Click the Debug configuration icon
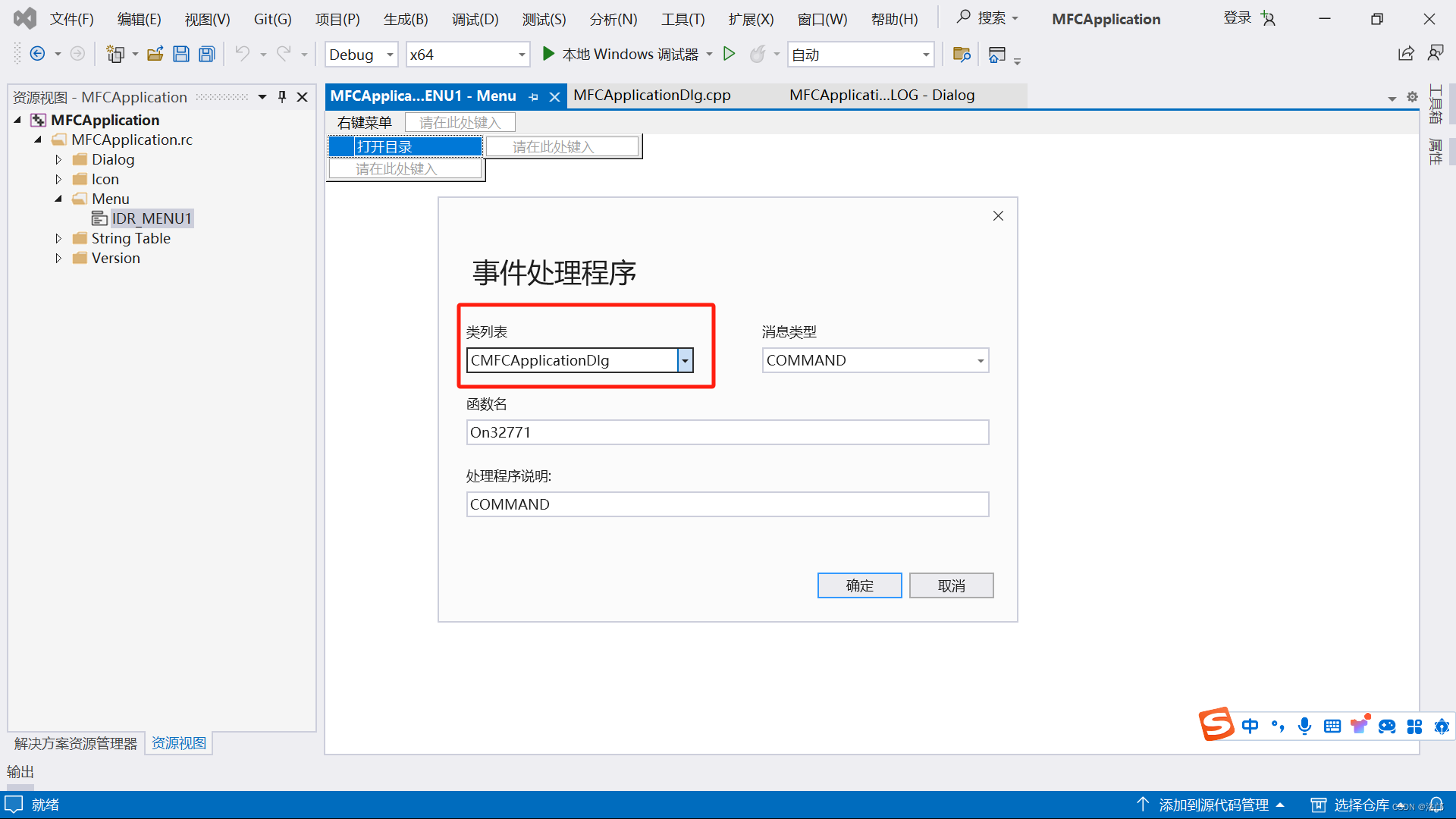Screen dimensions: 1456x819 [361, 54]
